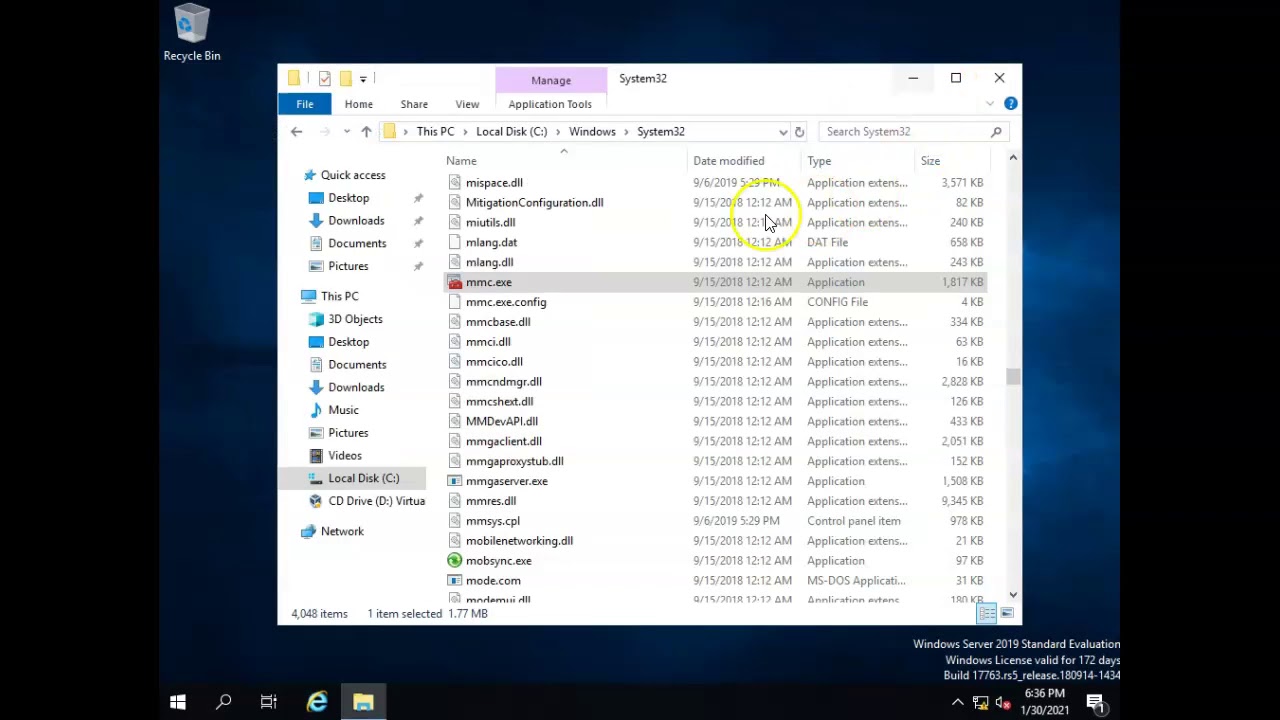Switch to details view layout
Image resolution: width=1280 pixels, height=720 pixels.
(987, 613)
